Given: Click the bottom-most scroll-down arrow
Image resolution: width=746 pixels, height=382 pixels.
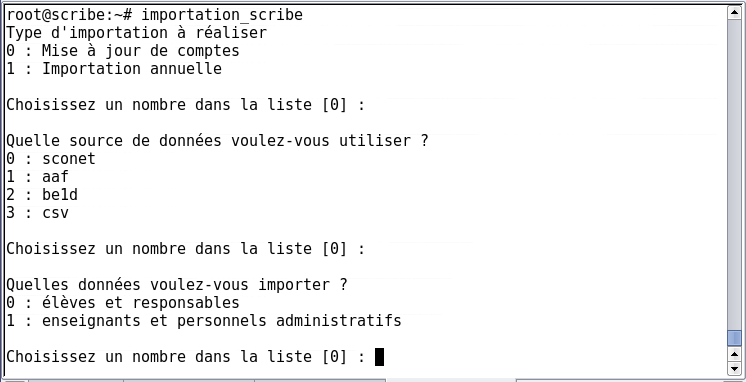Looking at the screenshot, I should (x=734, y=368).
